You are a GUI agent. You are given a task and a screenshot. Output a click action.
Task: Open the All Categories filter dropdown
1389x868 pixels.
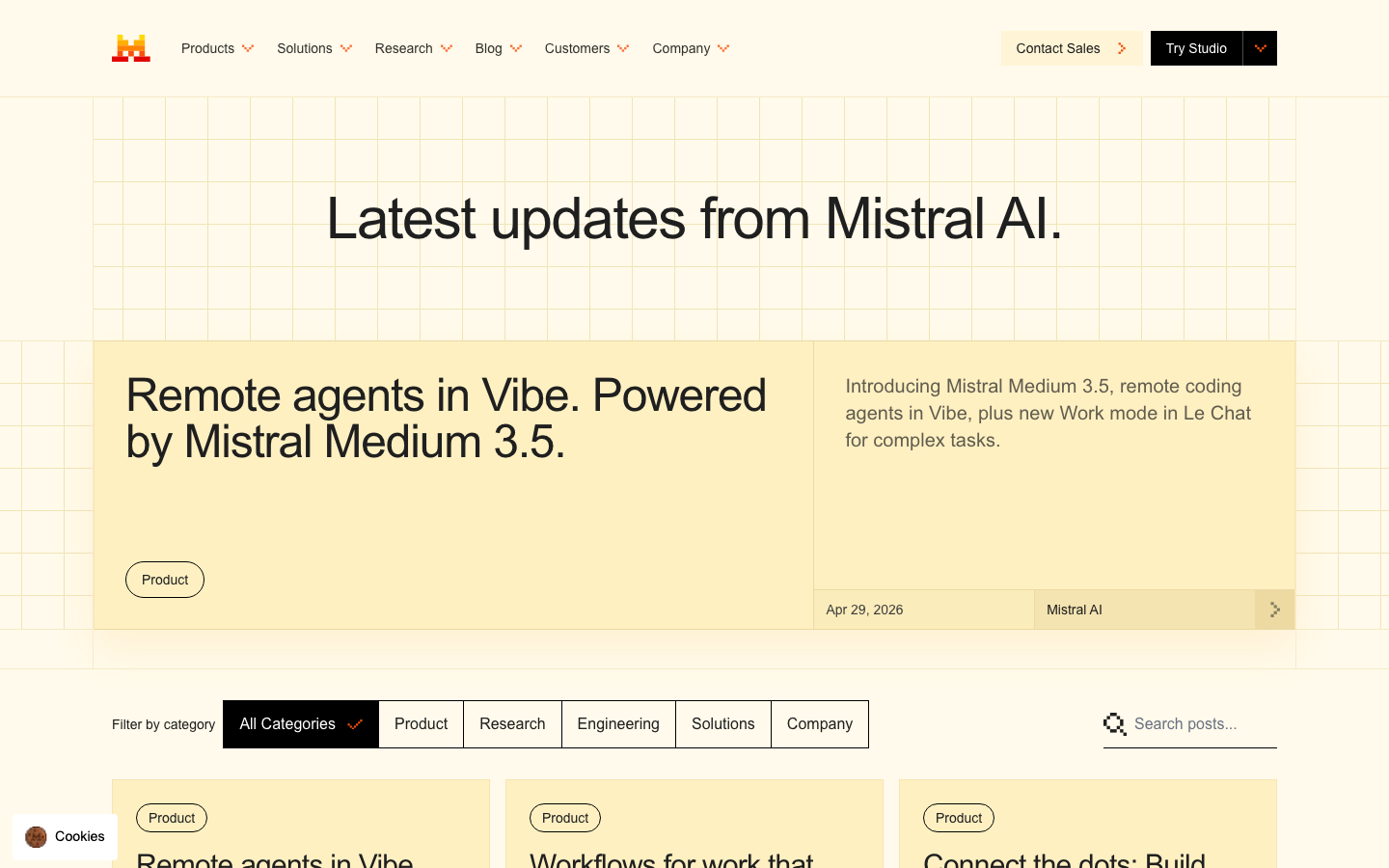(301, 724)
